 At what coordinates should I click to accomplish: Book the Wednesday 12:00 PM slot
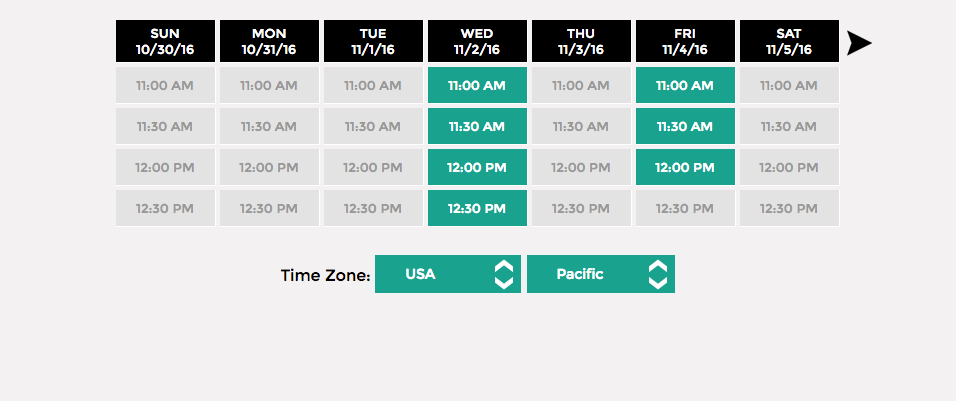coord(477,168)
